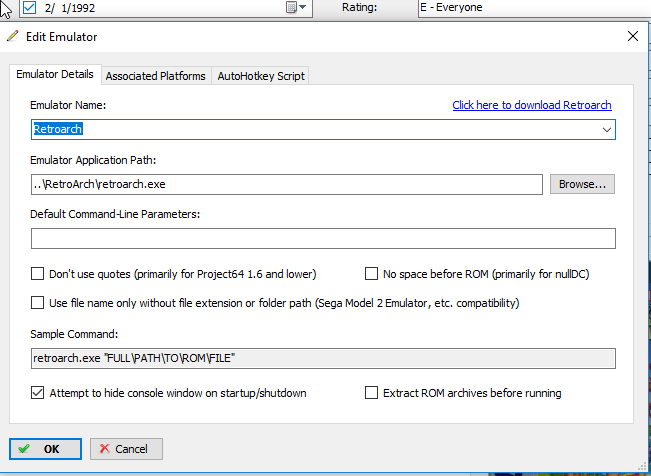
Task: Click the Sample Command text box
Action: (x=323, y=358)
